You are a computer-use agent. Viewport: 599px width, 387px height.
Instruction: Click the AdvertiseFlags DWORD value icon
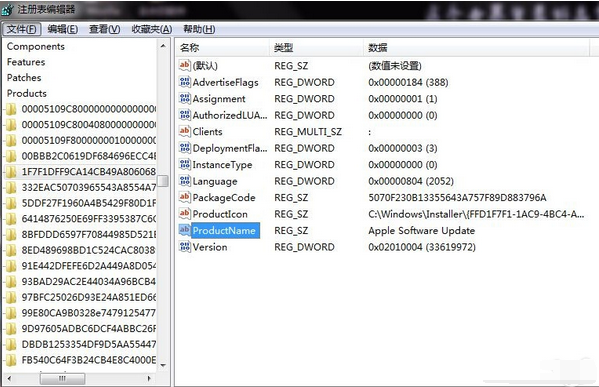point(185,82)
